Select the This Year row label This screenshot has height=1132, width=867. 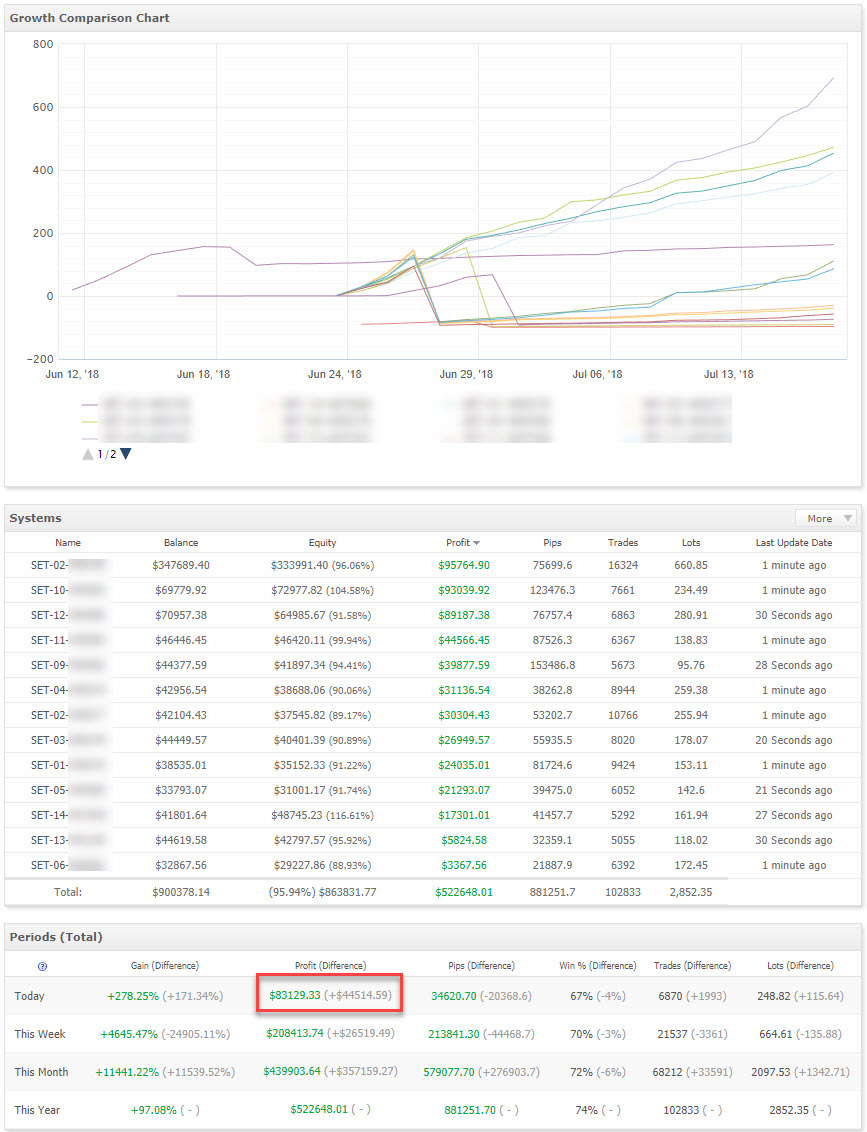pyautogui.click(x=37, y=1110)
